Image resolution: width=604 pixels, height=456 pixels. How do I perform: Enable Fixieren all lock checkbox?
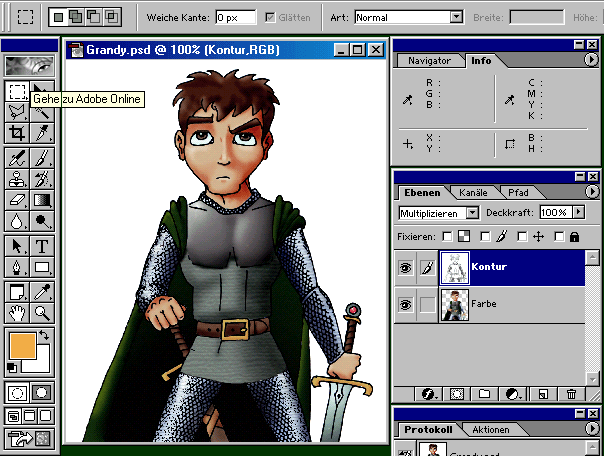click(559, 236)
